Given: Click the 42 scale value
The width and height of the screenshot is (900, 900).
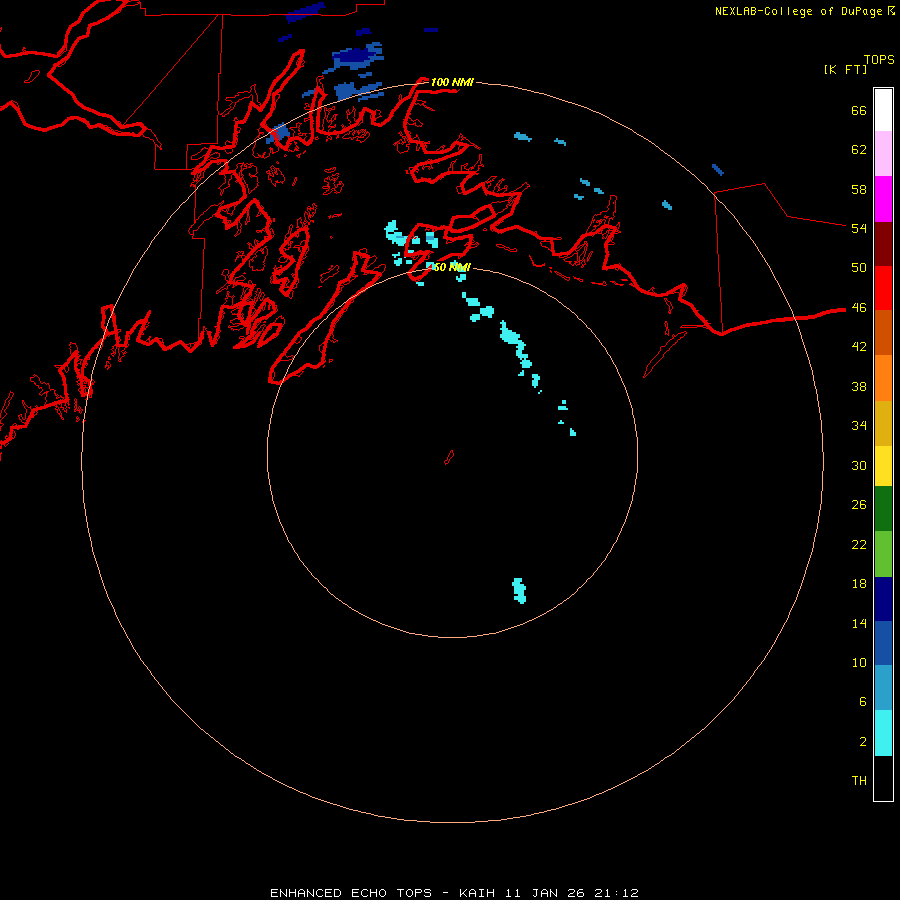Looking at the screenshot, I should [859, 347].
